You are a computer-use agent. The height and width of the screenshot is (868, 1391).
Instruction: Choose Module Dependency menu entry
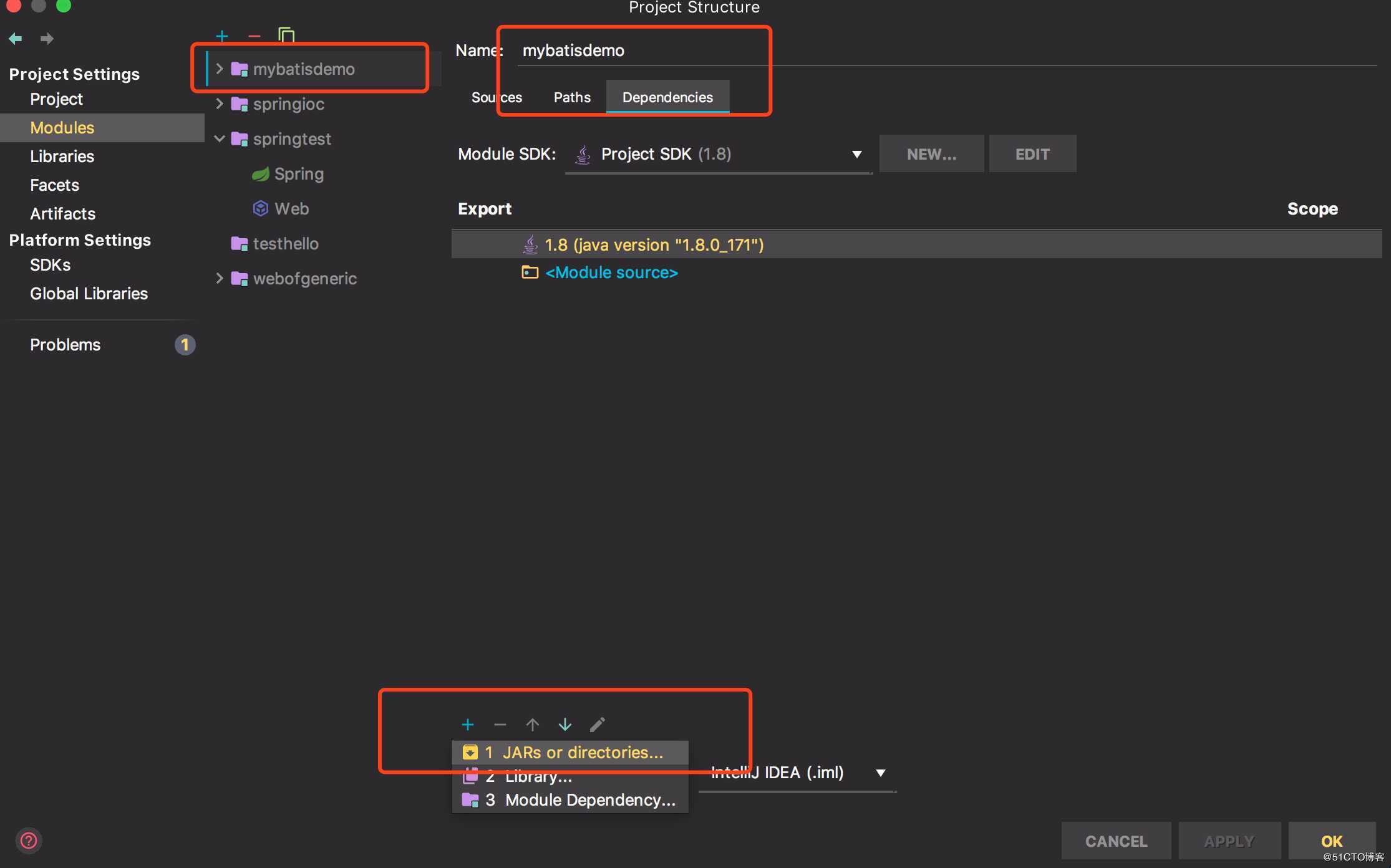pyautogui.click(x=570, y=800)
